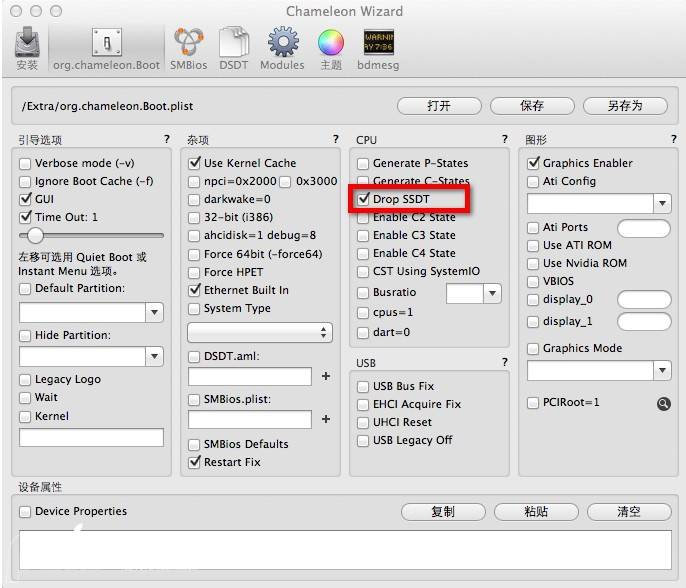Click plus button next to DSDT.aml field

pos(325,377)
